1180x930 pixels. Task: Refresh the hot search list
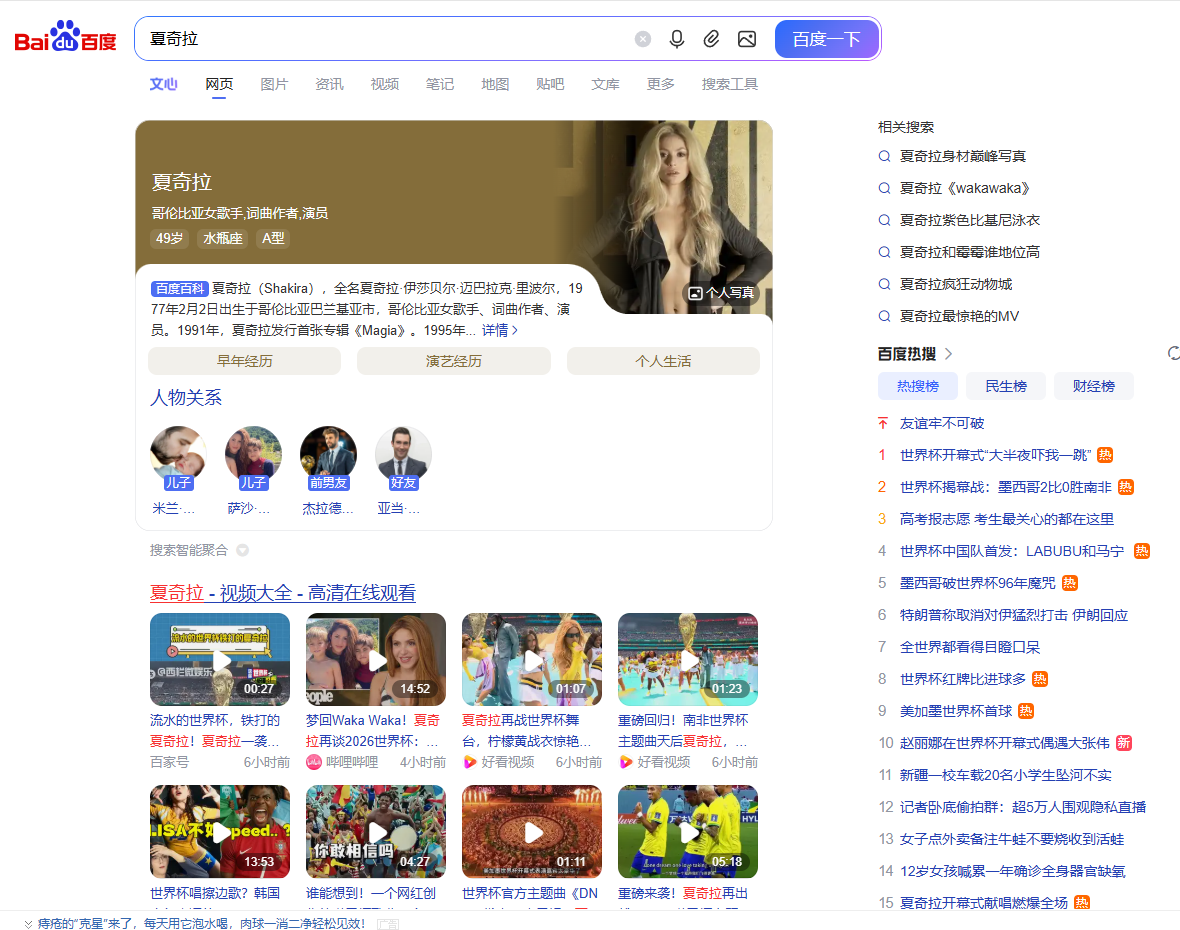tap(1173, 354)
